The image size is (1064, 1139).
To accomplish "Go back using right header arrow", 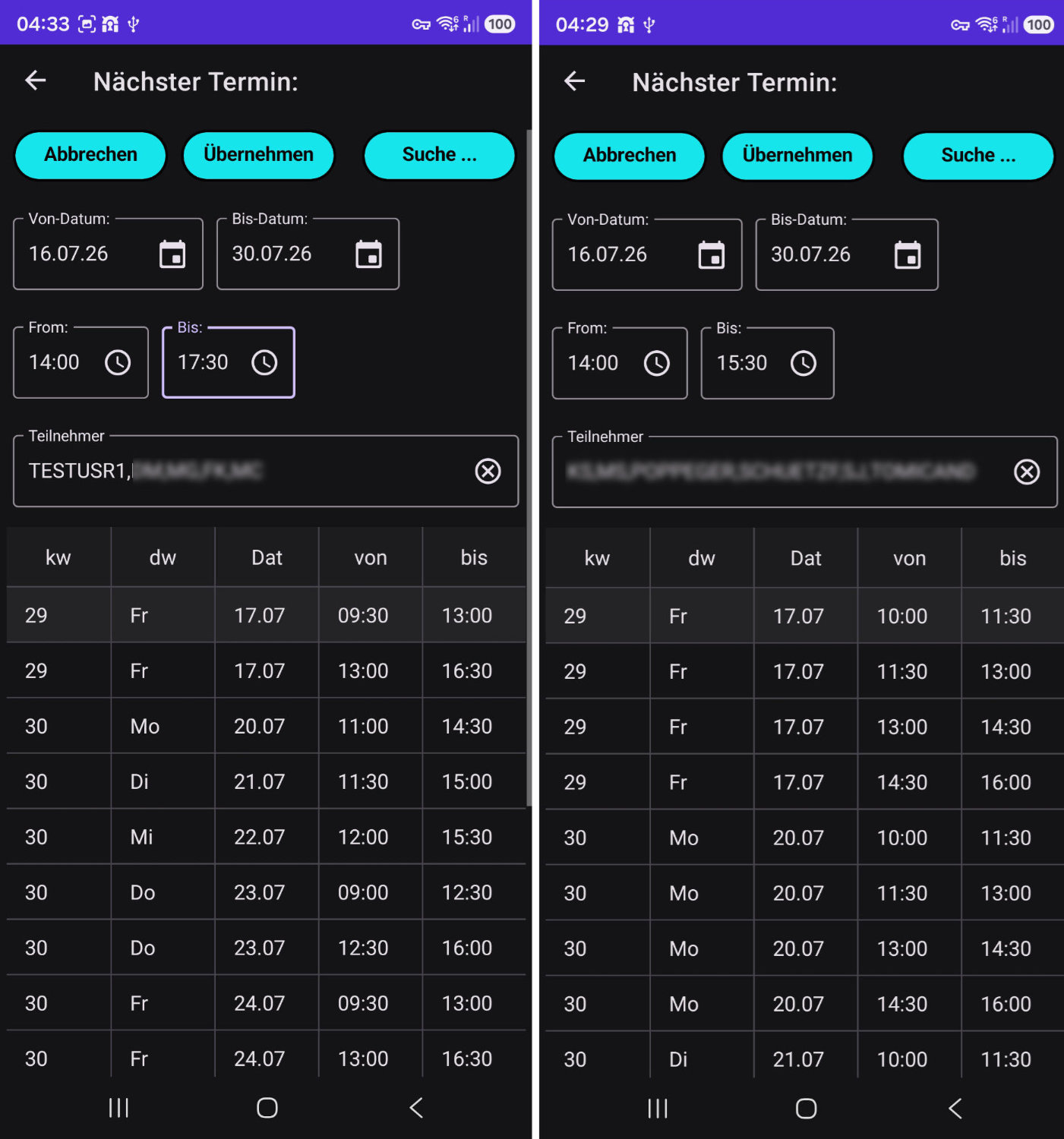I will [575, 81].
